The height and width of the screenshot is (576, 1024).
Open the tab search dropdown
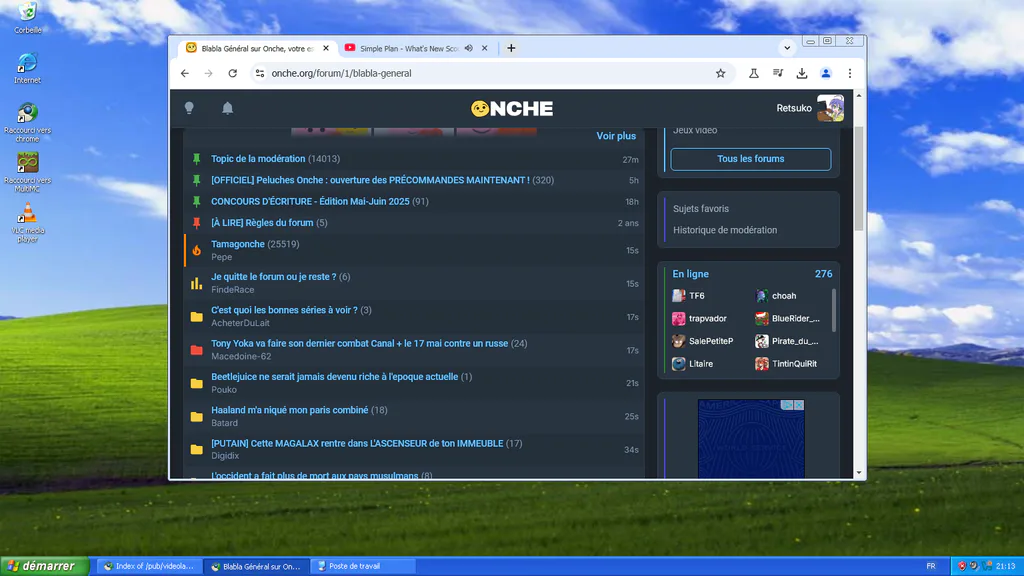pos(787,48)
